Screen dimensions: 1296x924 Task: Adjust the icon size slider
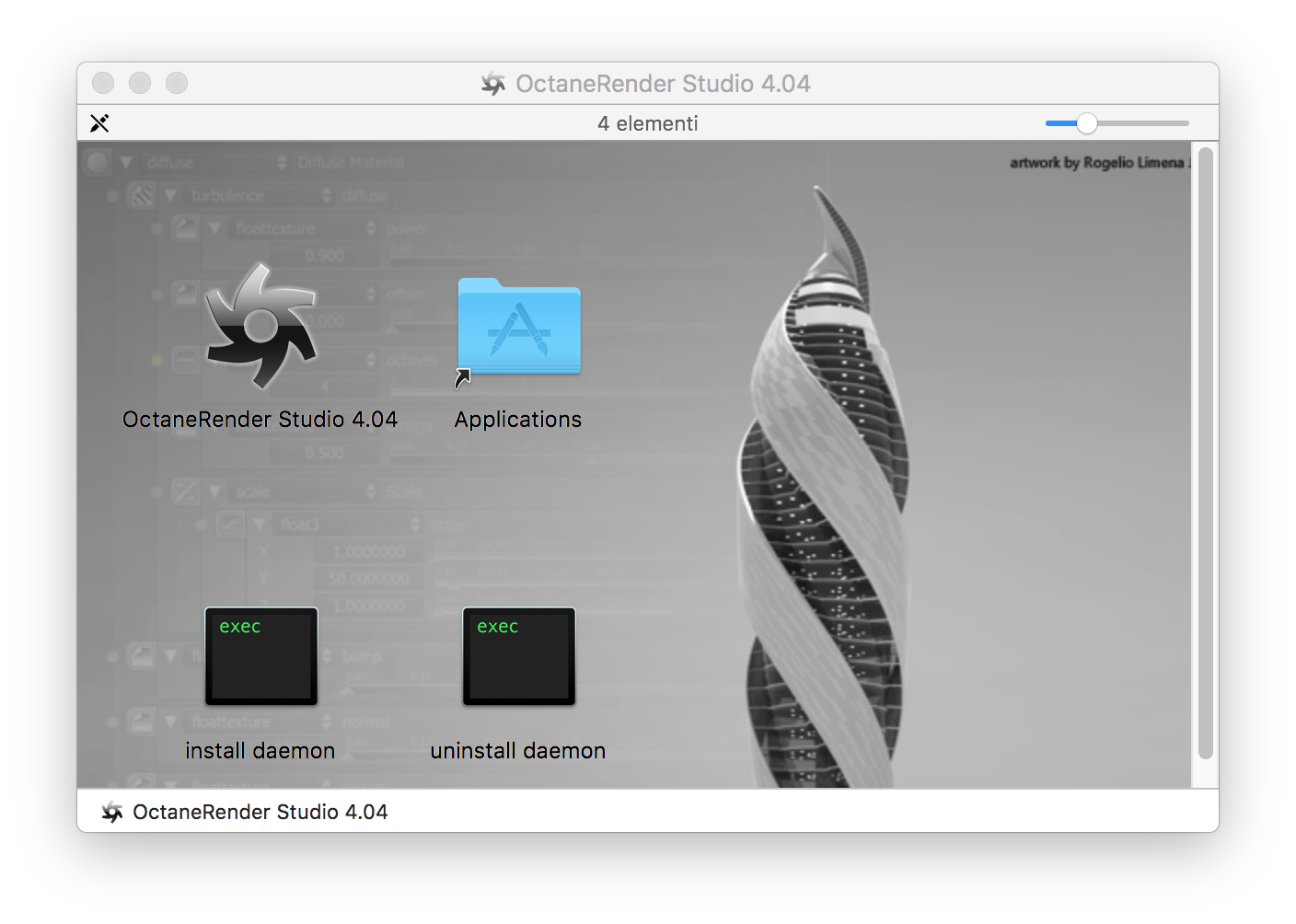coord(1117,123)
